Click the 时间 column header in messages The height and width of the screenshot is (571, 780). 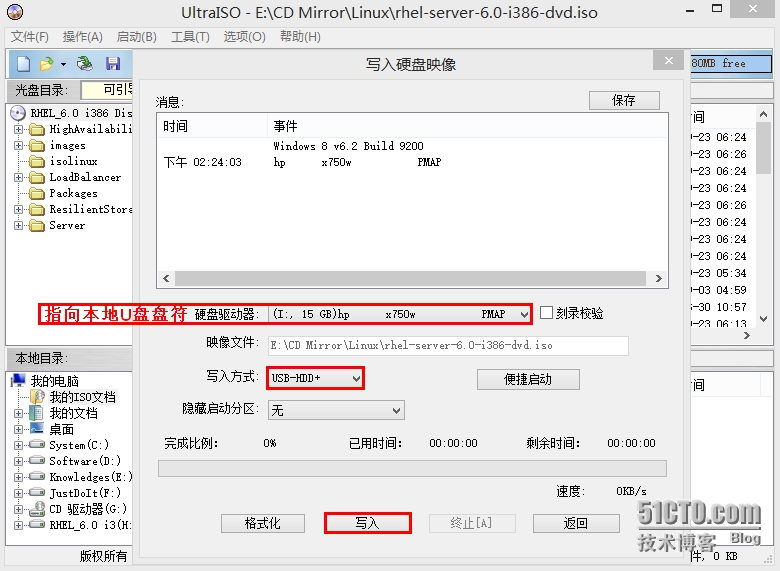click(x=212, y=126)
